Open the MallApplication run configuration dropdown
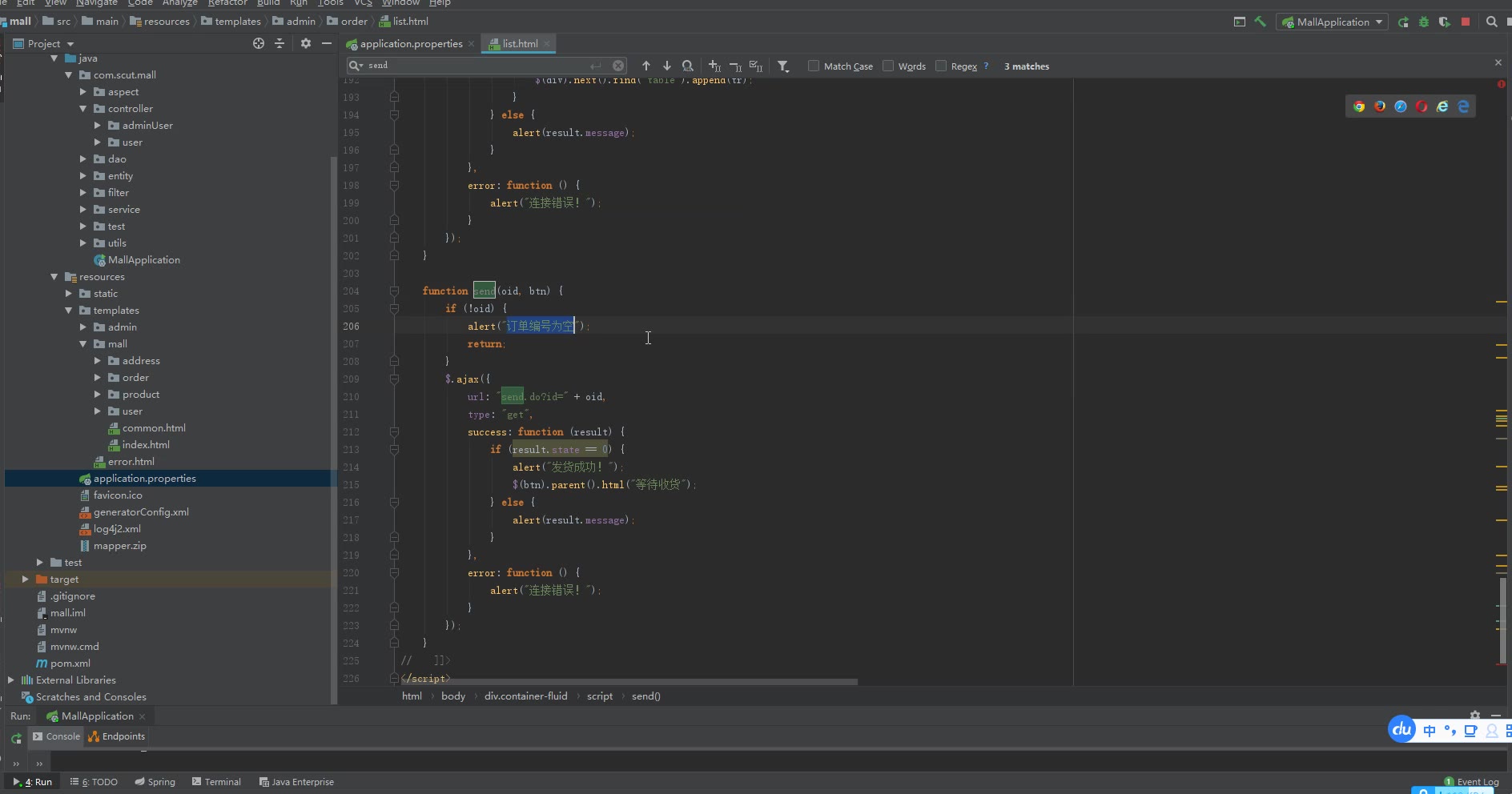 (1333, 22)
